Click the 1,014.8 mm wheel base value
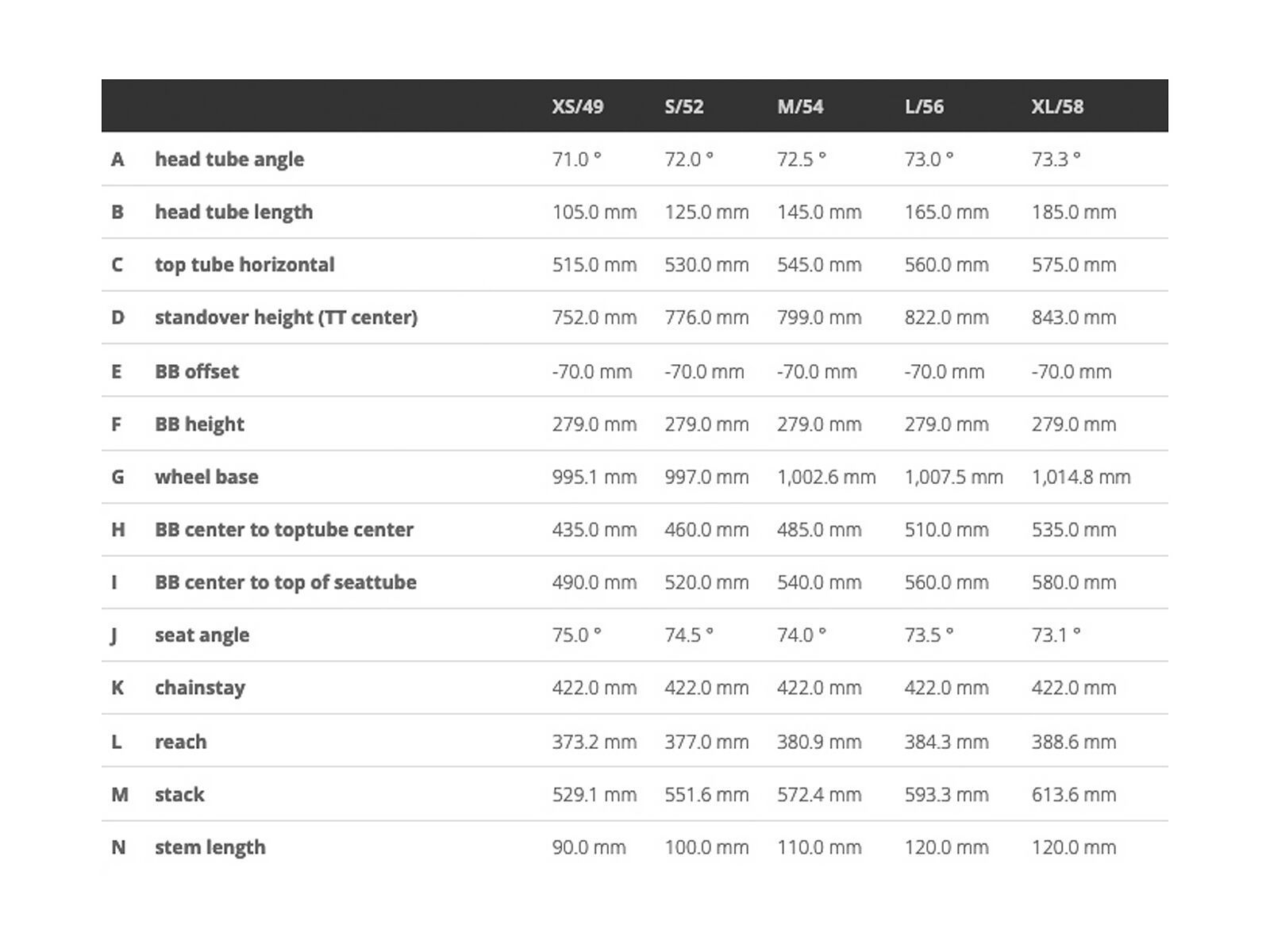 [x=1080, y=477]
